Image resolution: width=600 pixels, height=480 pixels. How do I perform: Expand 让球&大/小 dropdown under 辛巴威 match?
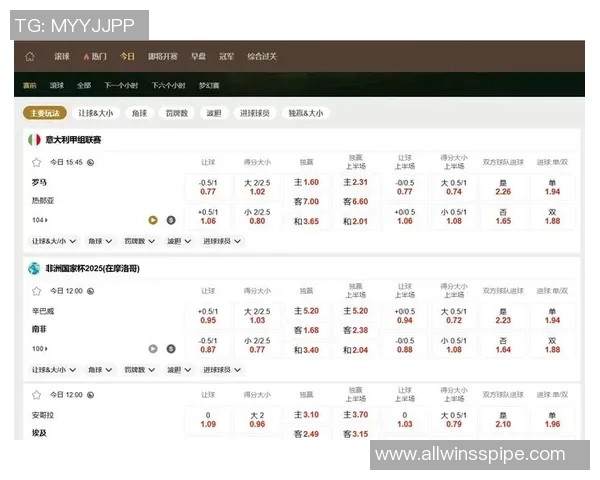click(54, 370)
